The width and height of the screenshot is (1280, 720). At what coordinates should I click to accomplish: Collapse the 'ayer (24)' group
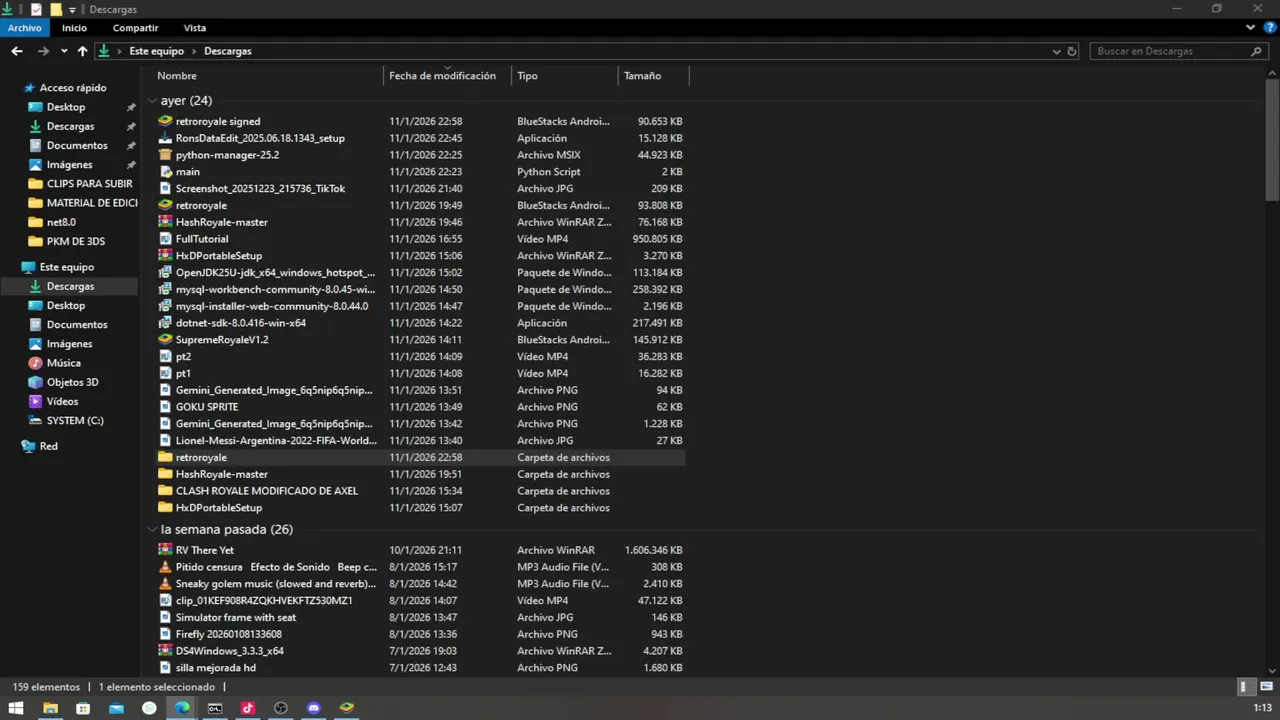[x=152, y=101]
